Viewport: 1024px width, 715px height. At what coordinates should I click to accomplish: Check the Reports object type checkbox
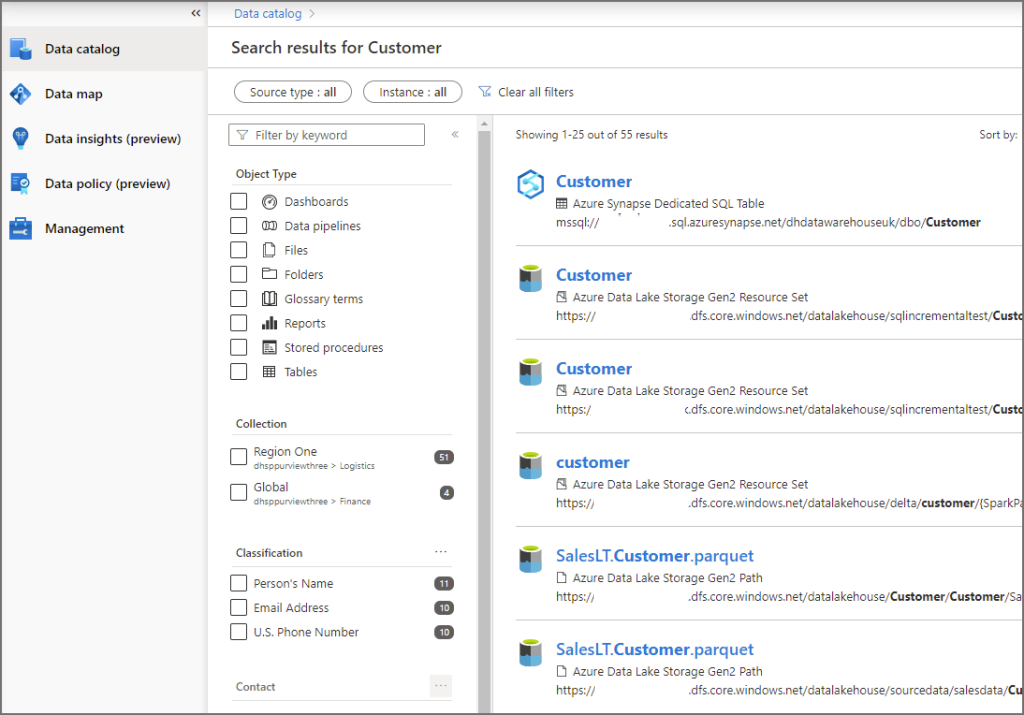point(238,323)
